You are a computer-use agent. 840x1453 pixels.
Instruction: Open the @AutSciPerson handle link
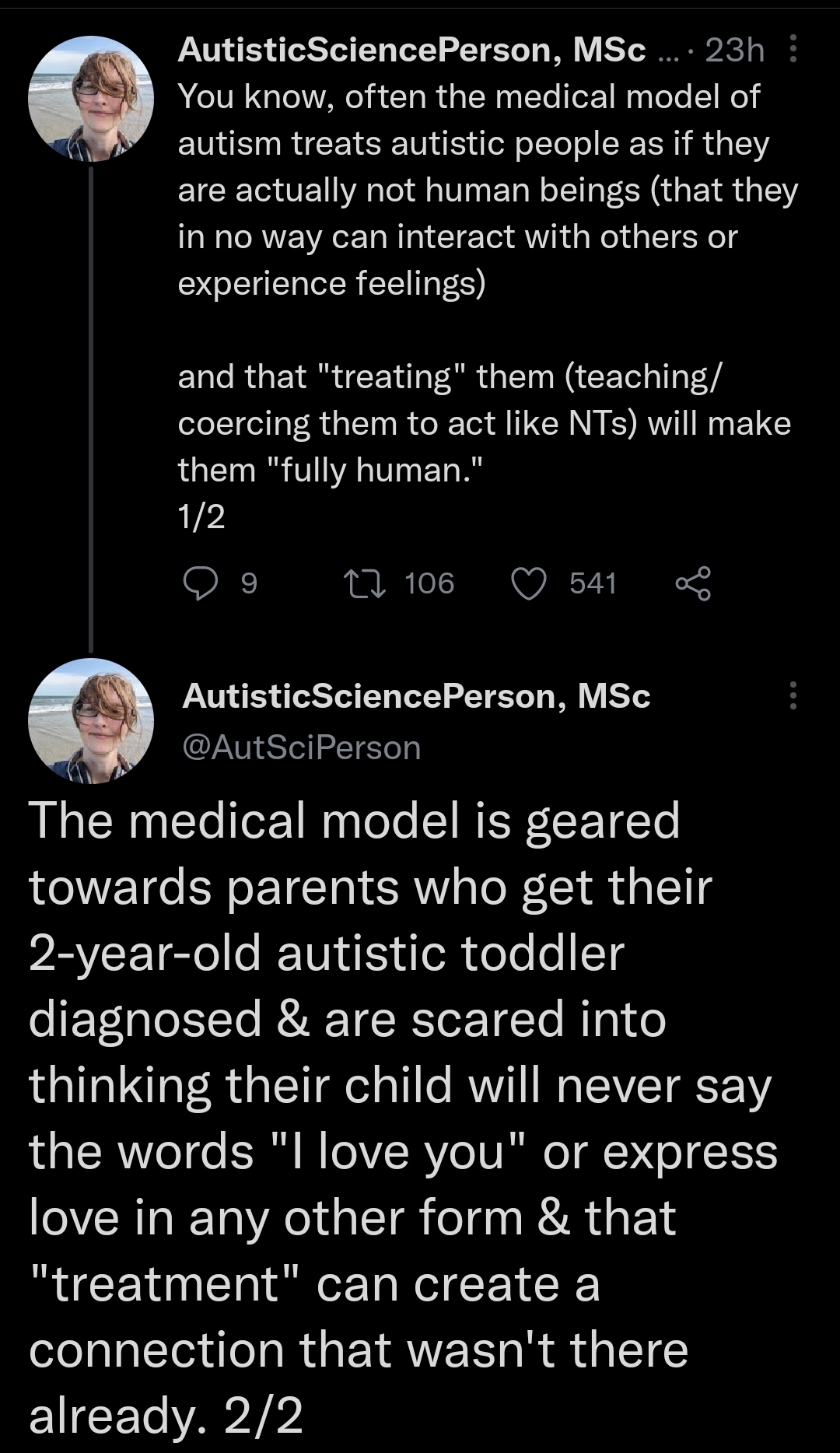click(x=301, y=748)
